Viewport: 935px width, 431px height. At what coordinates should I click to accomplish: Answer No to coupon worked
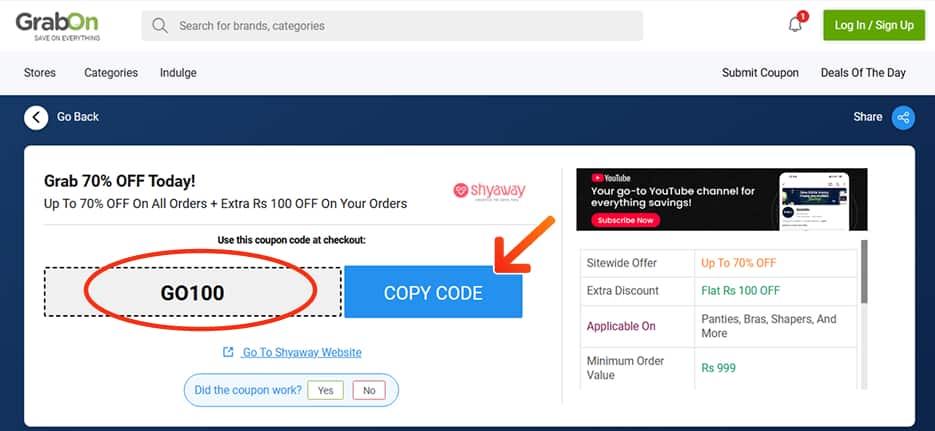coord(369,390)
